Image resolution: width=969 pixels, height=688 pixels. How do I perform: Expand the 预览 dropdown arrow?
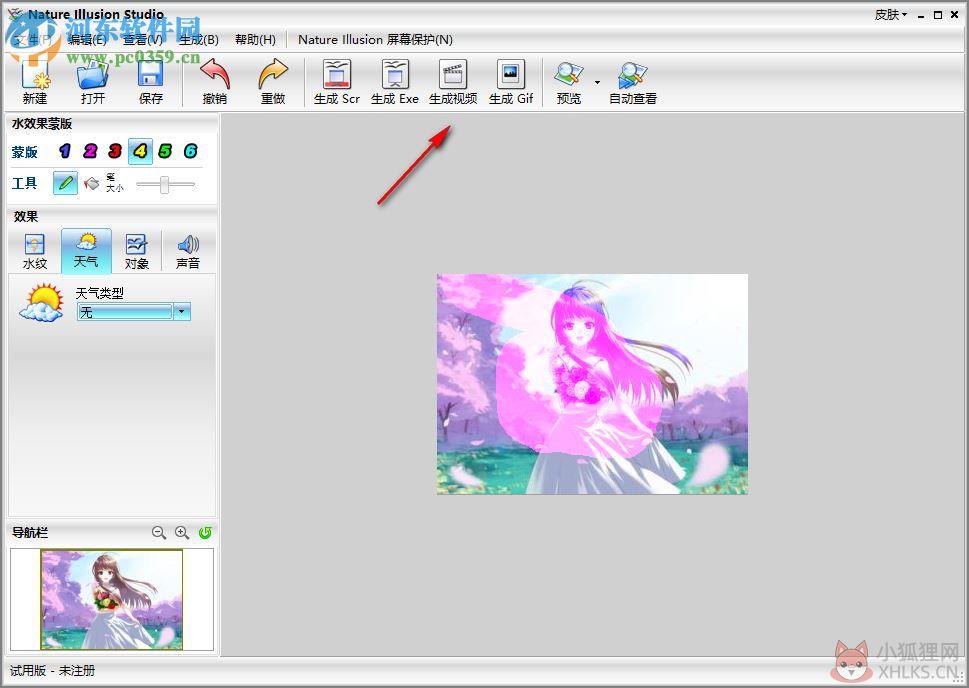click(x=597, y=82)
